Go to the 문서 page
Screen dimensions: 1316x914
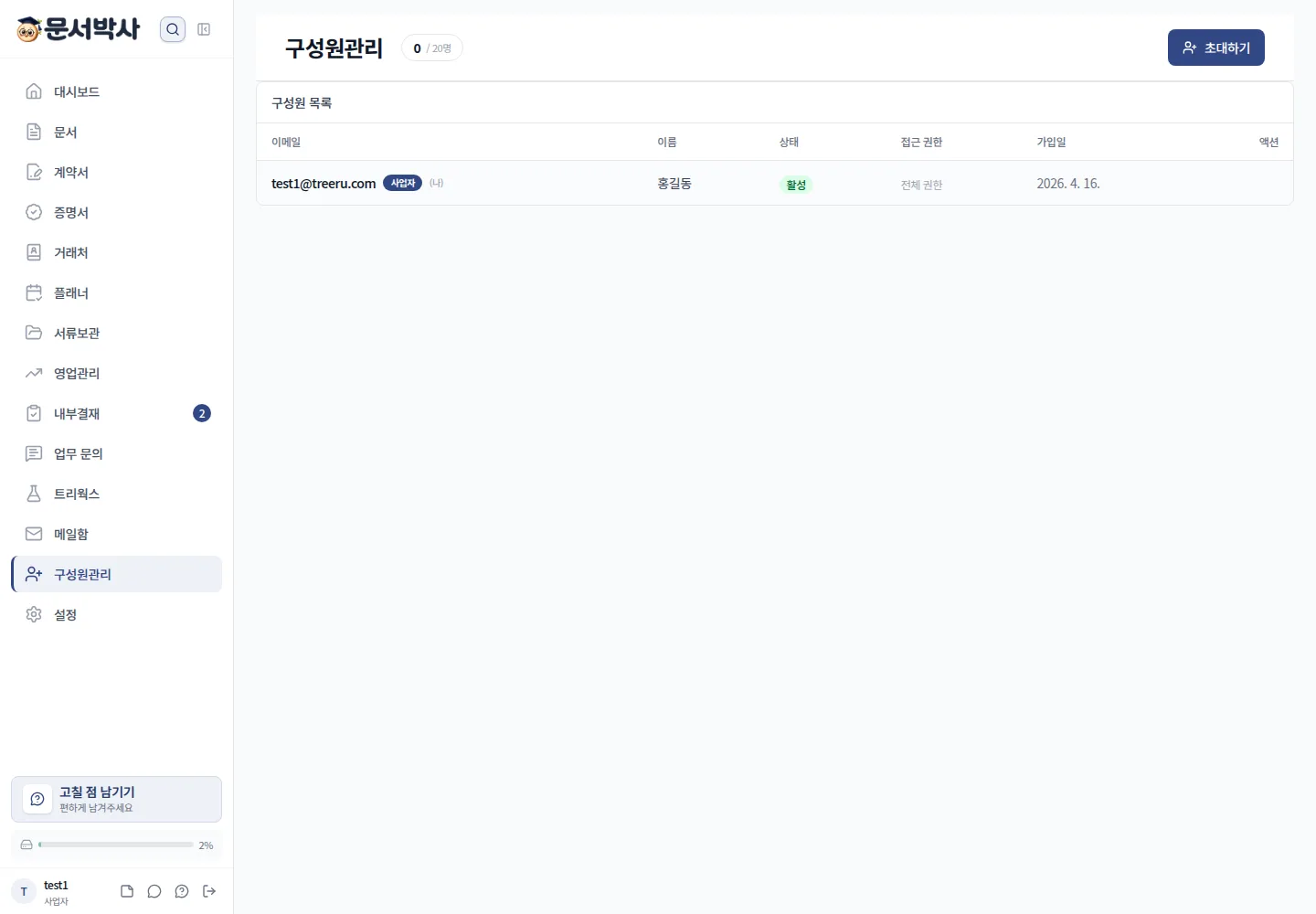coord(116,132)
